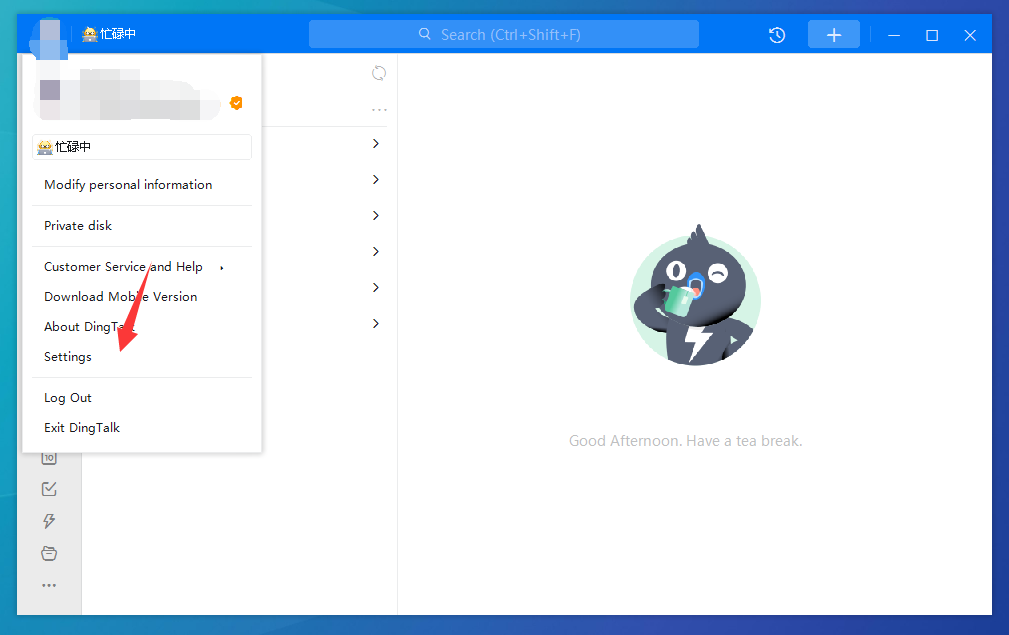Open the to-do checkmark icon in the sidebar
Viewport: 1009px width, 635px height.
(x=49, y=489)
